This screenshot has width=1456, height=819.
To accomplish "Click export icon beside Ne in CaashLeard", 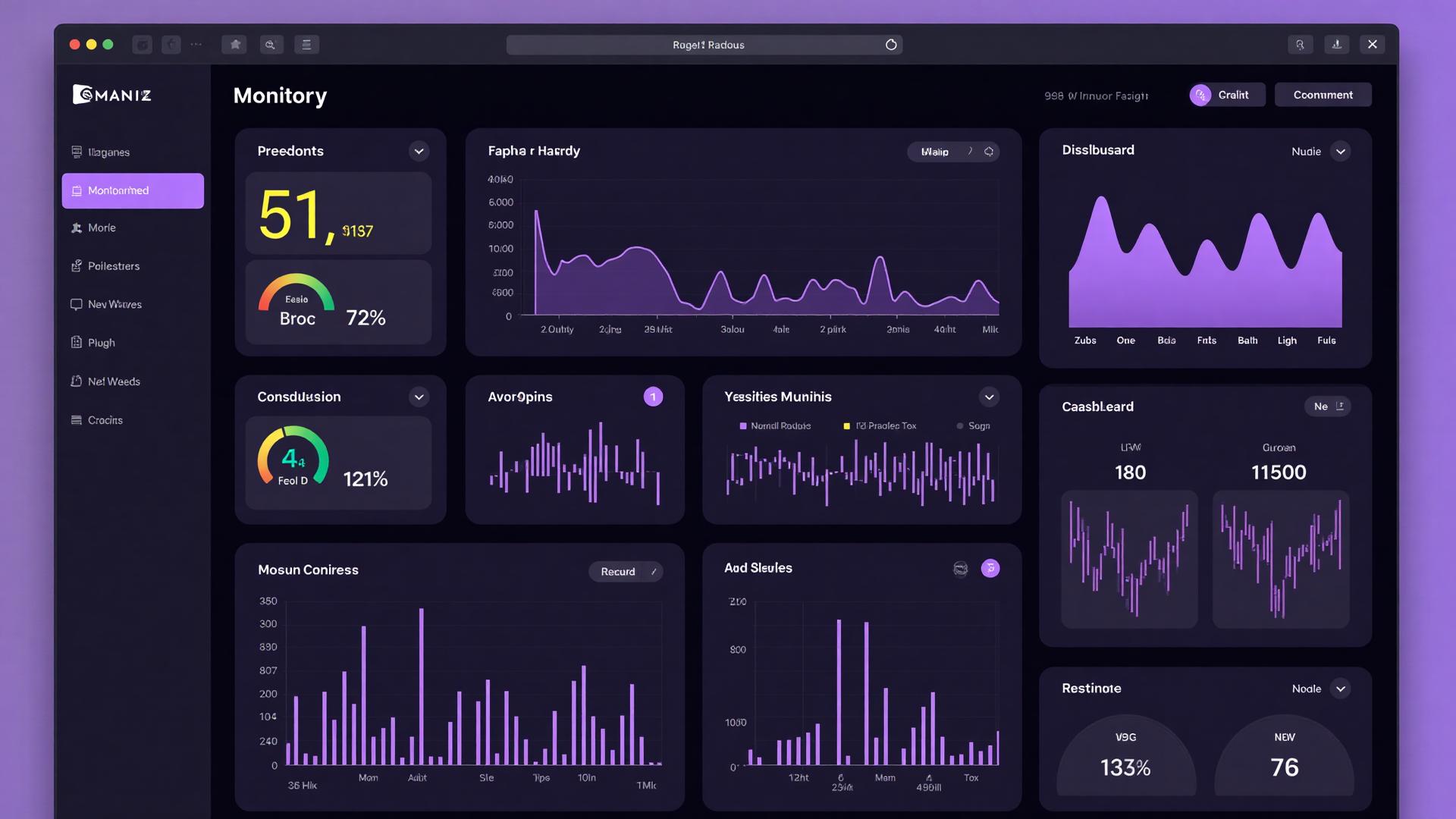I will (x=1340, y=406).
